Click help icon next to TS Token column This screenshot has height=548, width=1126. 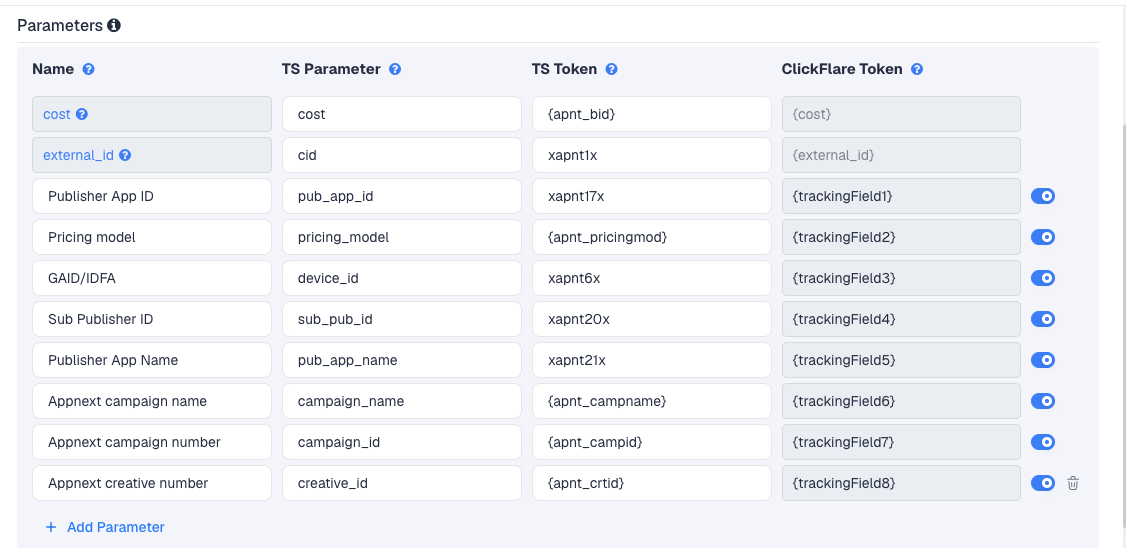(x=611, y=70)
